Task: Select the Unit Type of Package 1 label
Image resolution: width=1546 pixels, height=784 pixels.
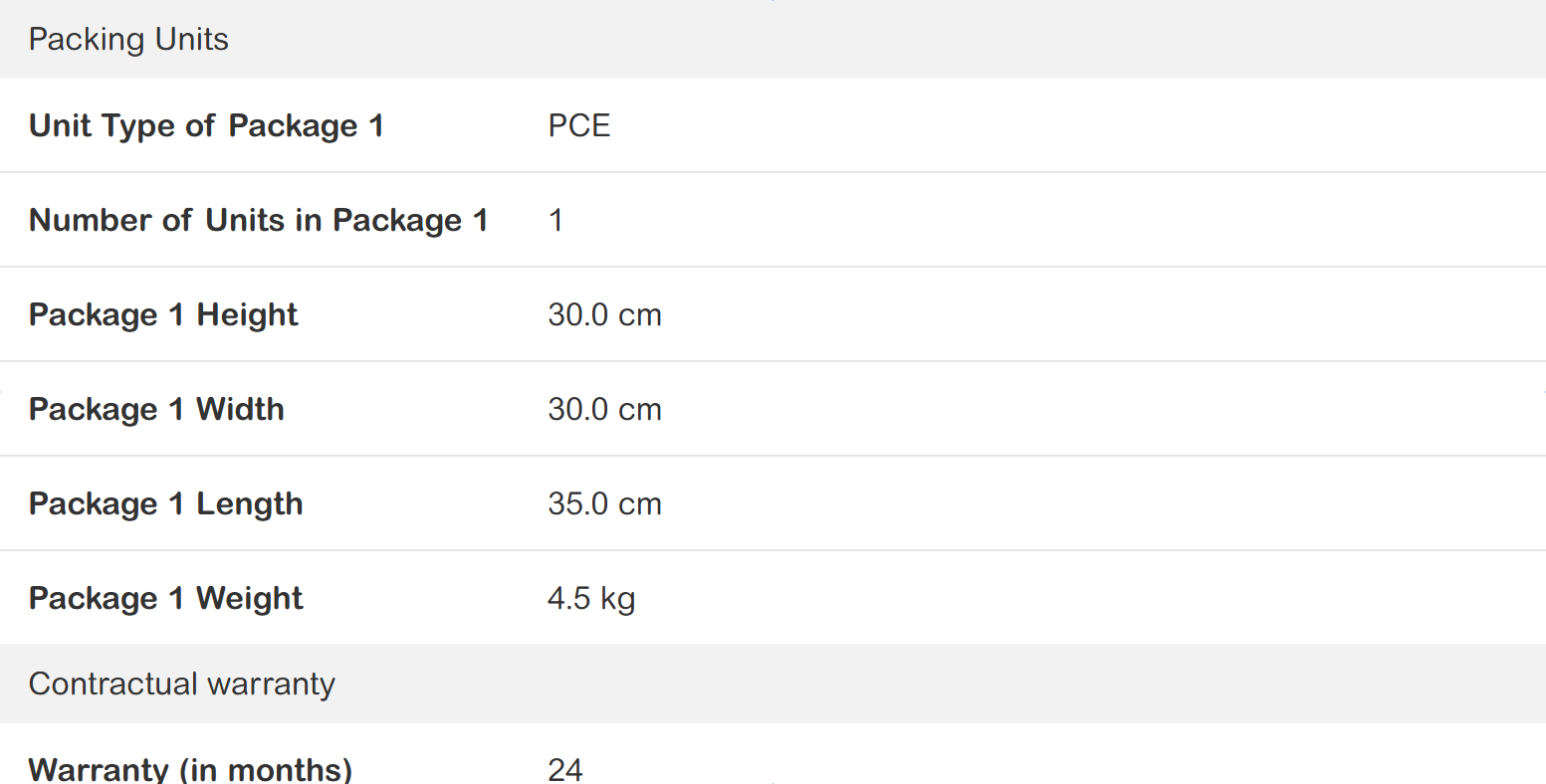Action: point(206,125)
